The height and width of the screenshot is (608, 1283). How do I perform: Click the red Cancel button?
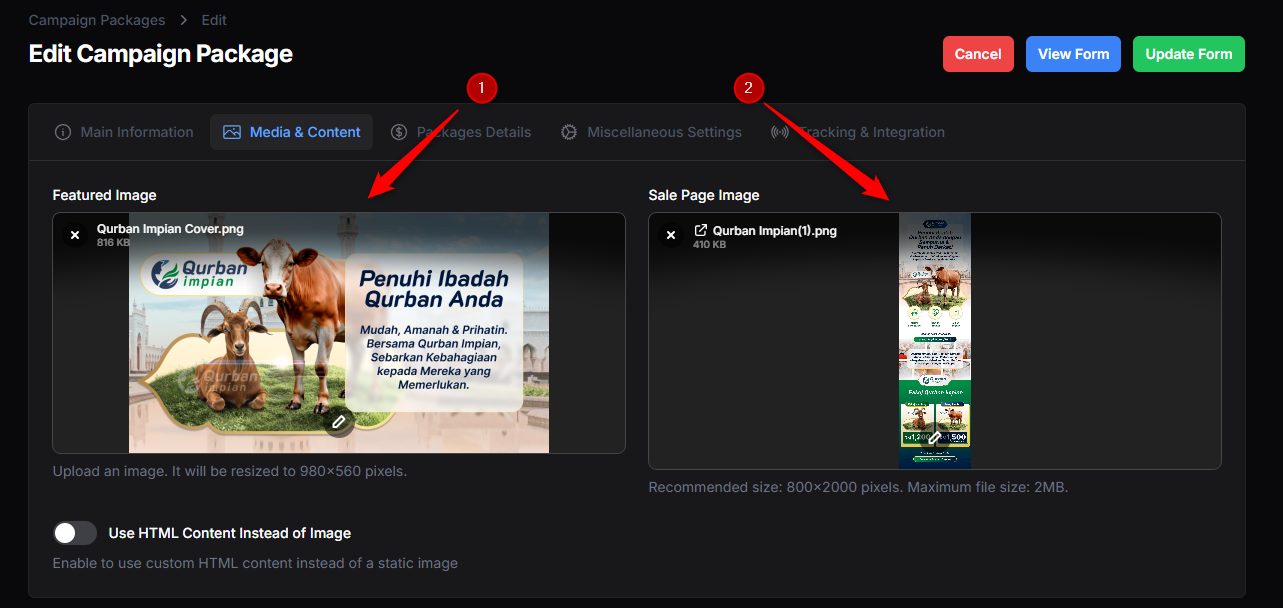tap(978, 54)
